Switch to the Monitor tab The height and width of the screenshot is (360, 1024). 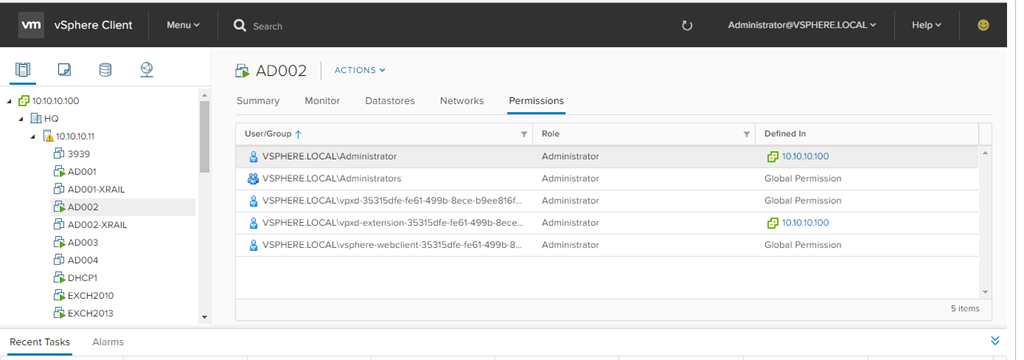click(322, 101)
